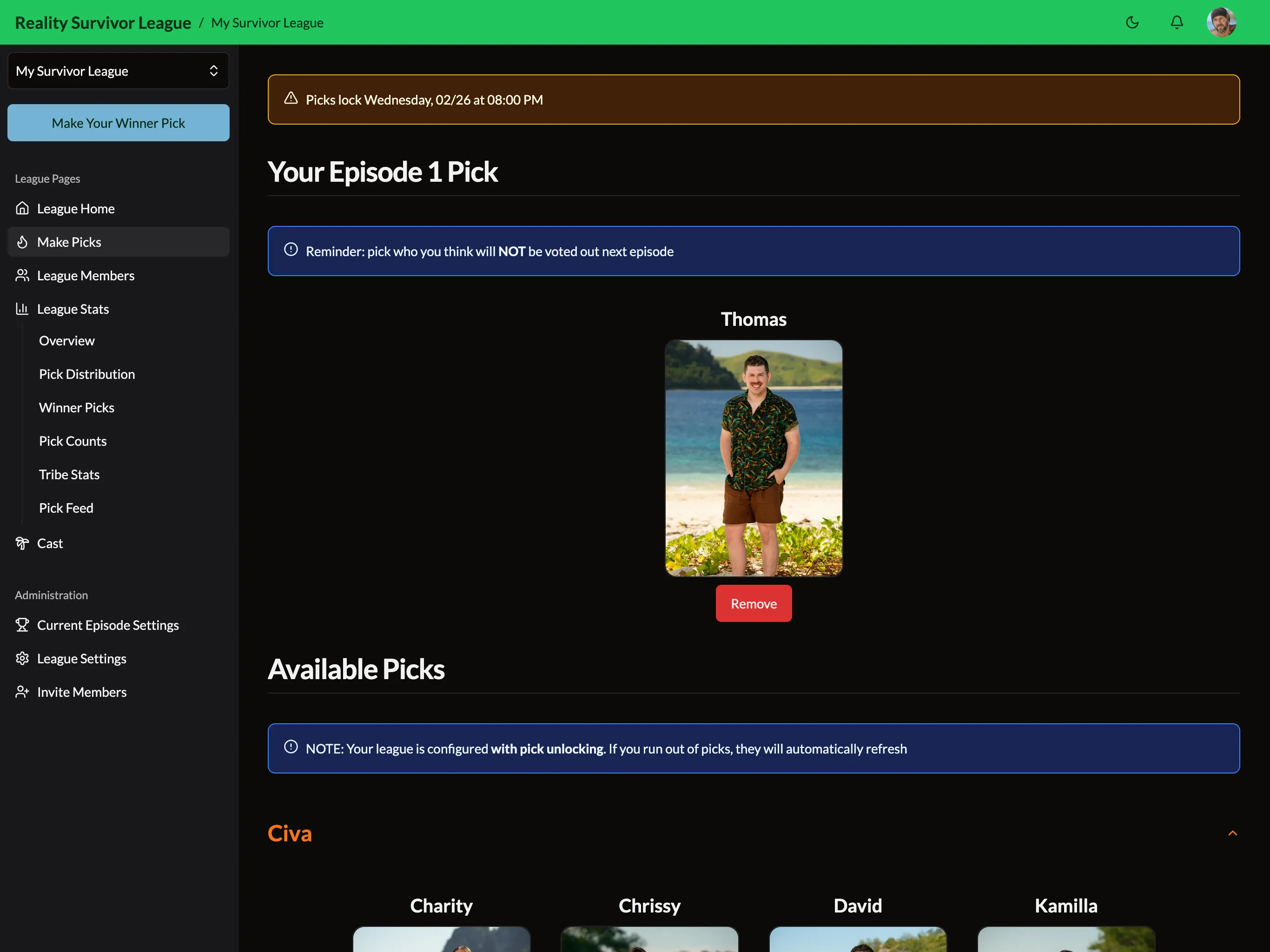Click the Current Episode Settings trophy icon

point(22,625)
